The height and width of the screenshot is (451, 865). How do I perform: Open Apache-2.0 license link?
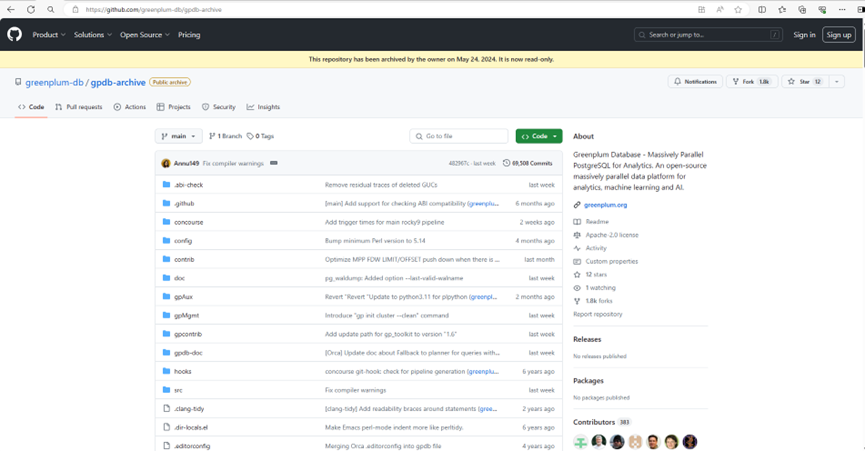(x=612, y=235)
